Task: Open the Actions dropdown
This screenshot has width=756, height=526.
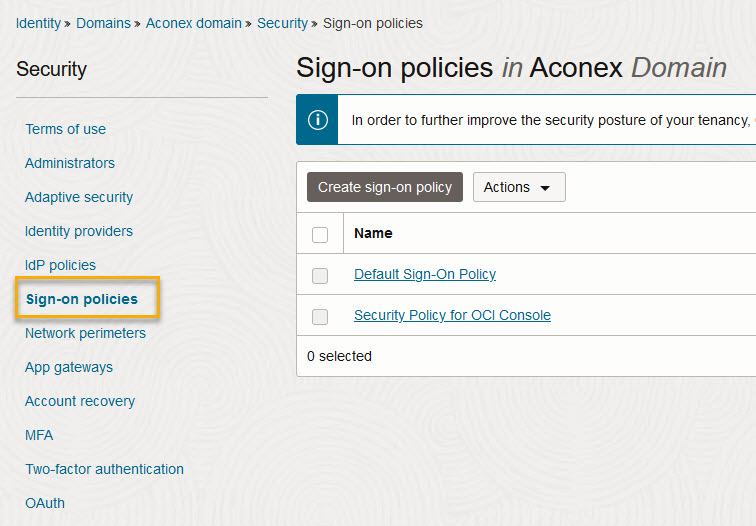Action: point(519,187)
